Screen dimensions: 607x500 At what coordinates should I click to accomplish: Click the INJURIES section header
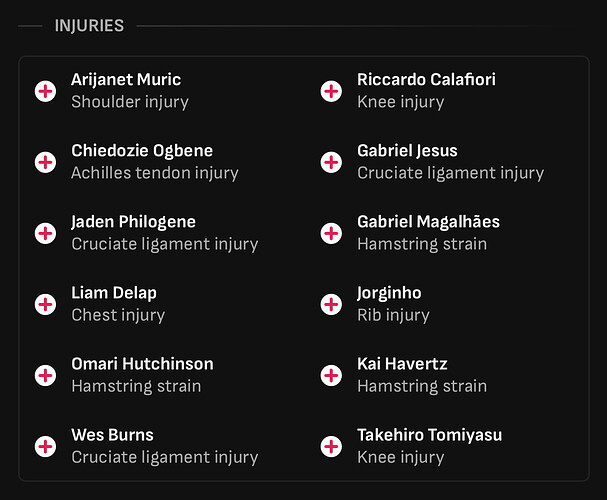point(89,26)
